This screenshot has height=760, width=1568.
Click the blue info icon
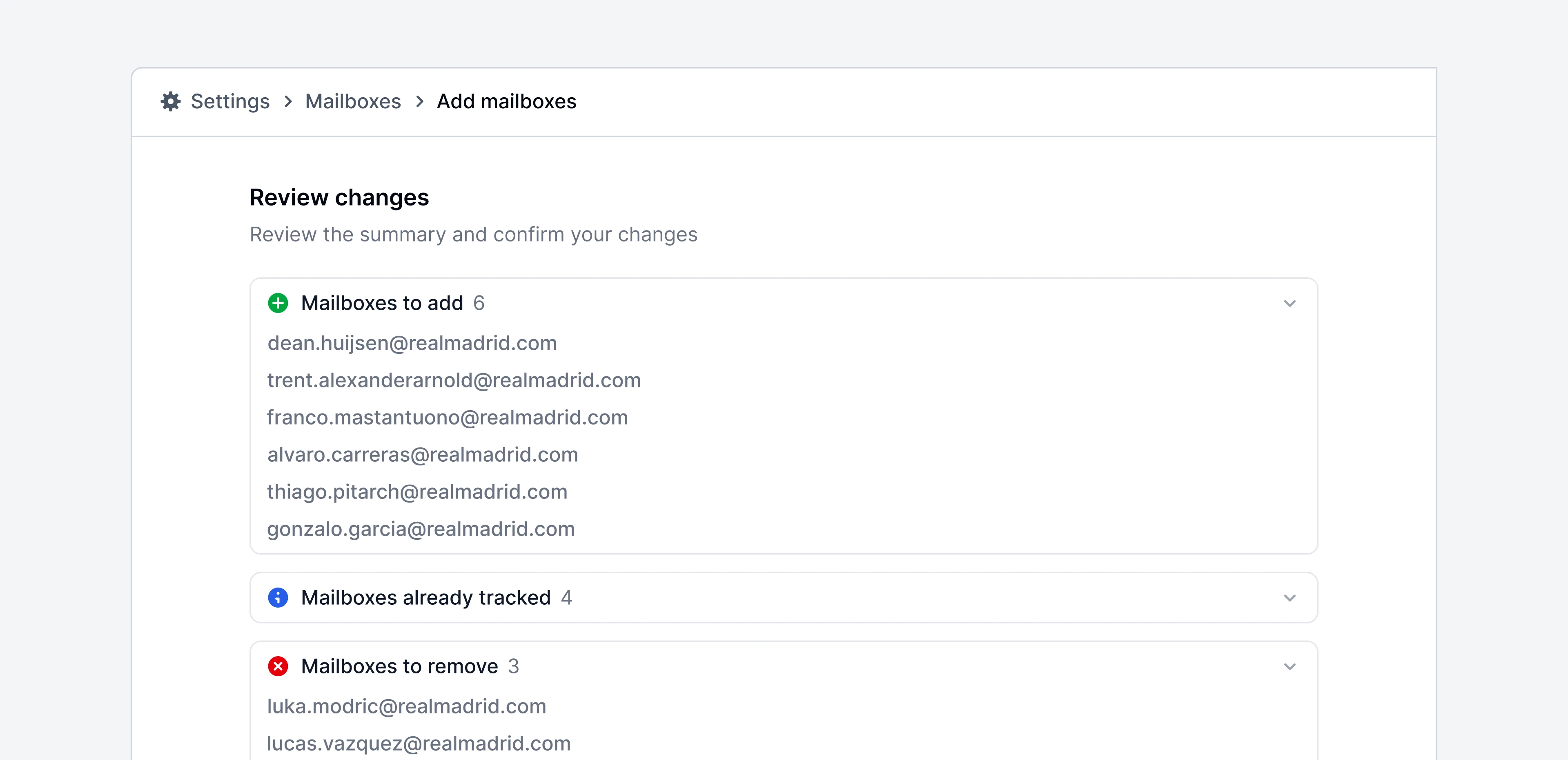point(278,597)
